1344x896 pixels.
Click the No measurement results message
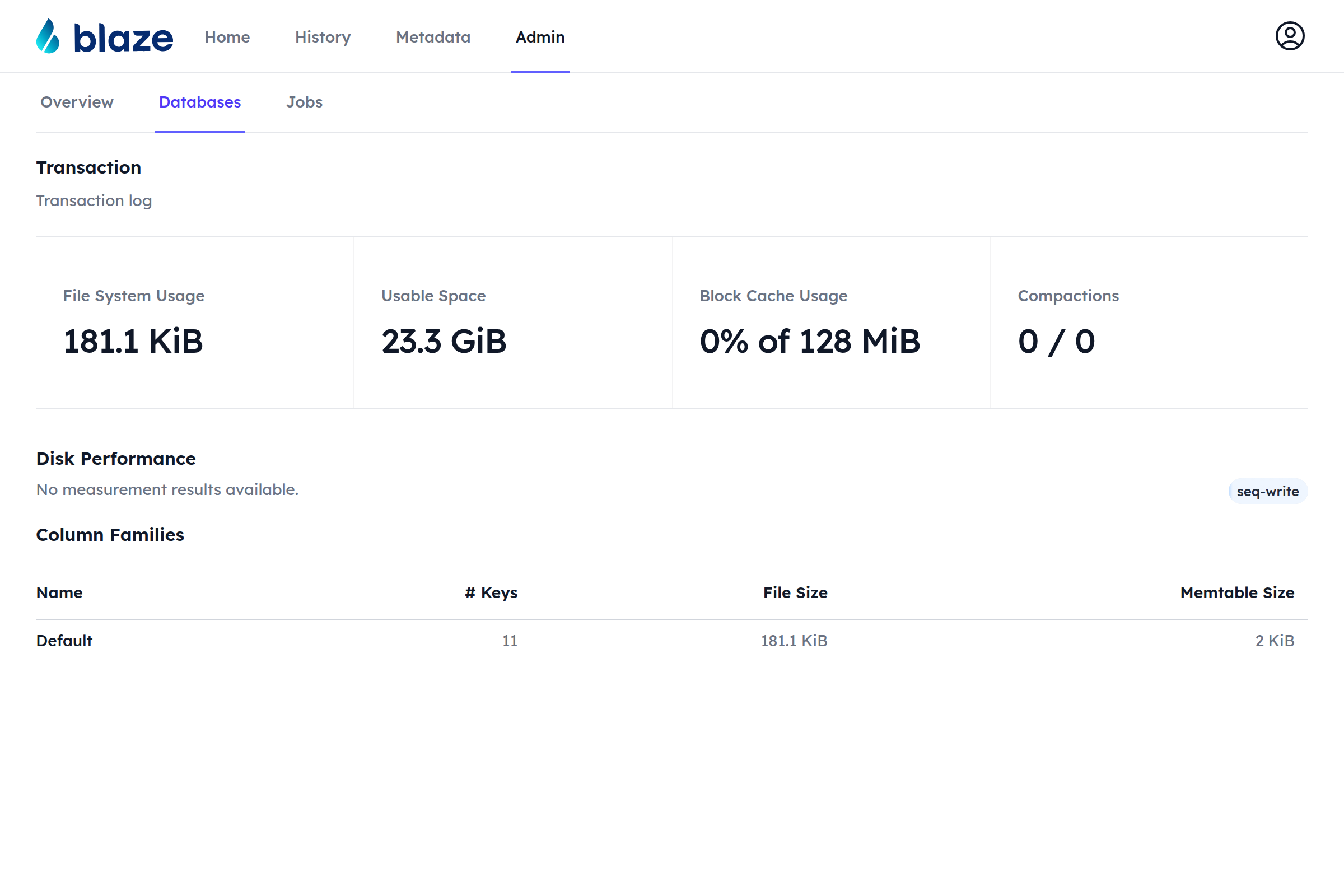[x=167, y=489]
